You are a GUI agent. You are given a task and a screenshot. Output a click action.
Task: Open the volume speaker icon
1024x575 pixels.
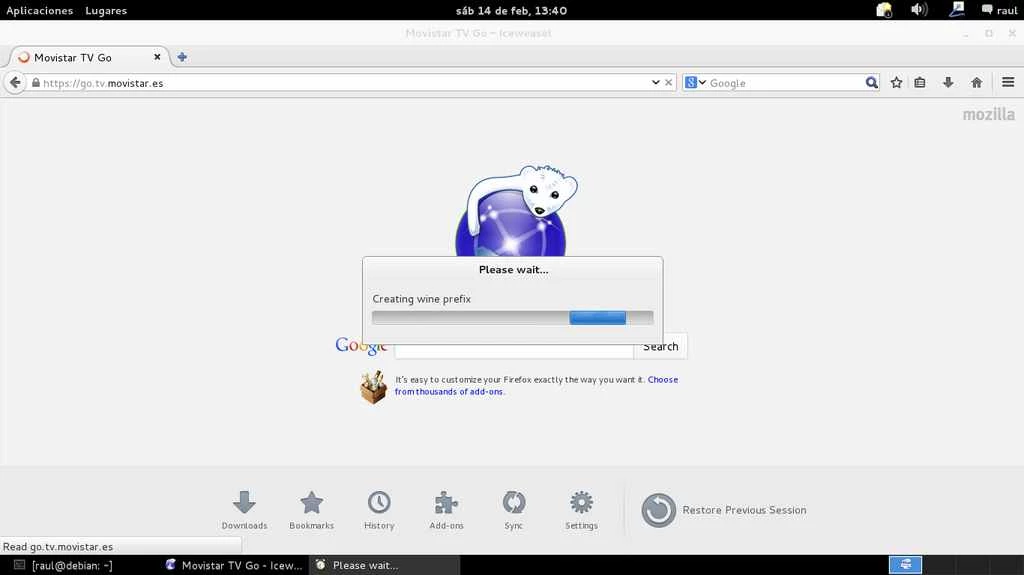[x=919, y=10]
